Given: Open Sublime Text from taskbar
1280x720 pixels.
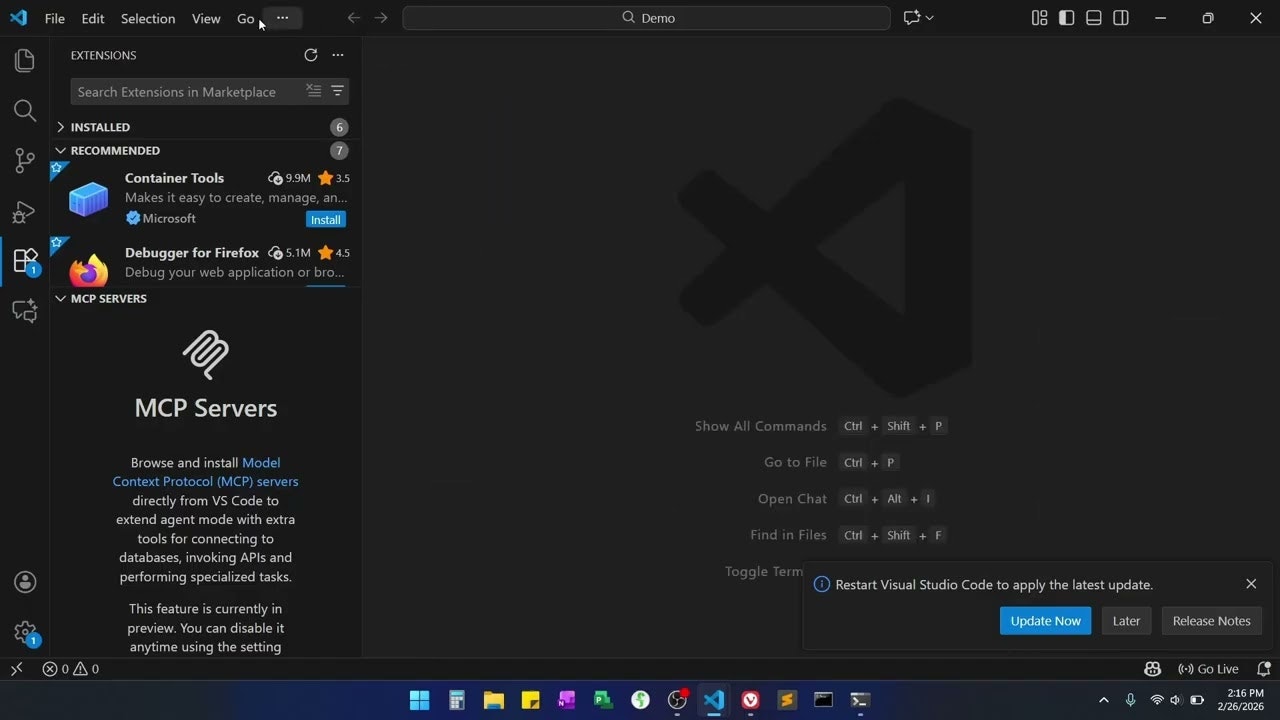Looking at the screenshot, I should click(787, 700).
